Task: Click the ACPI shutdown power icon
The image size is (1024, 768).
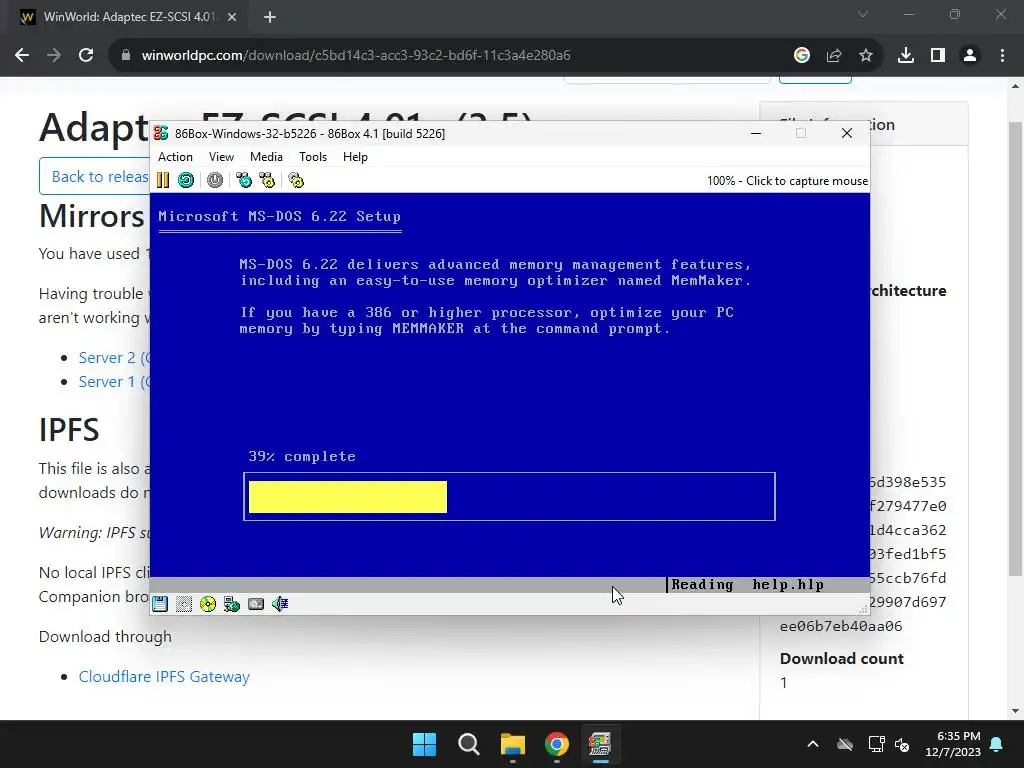Action: tap(215, 180)
